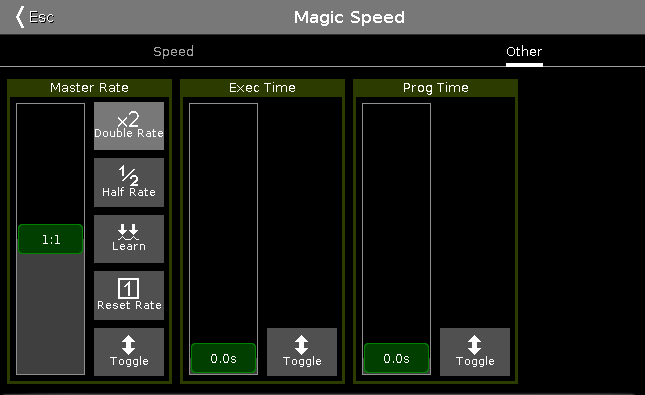Click the Reset Rate button
Viewport: 645px width, 395px height.
click(x=129, y=295)
